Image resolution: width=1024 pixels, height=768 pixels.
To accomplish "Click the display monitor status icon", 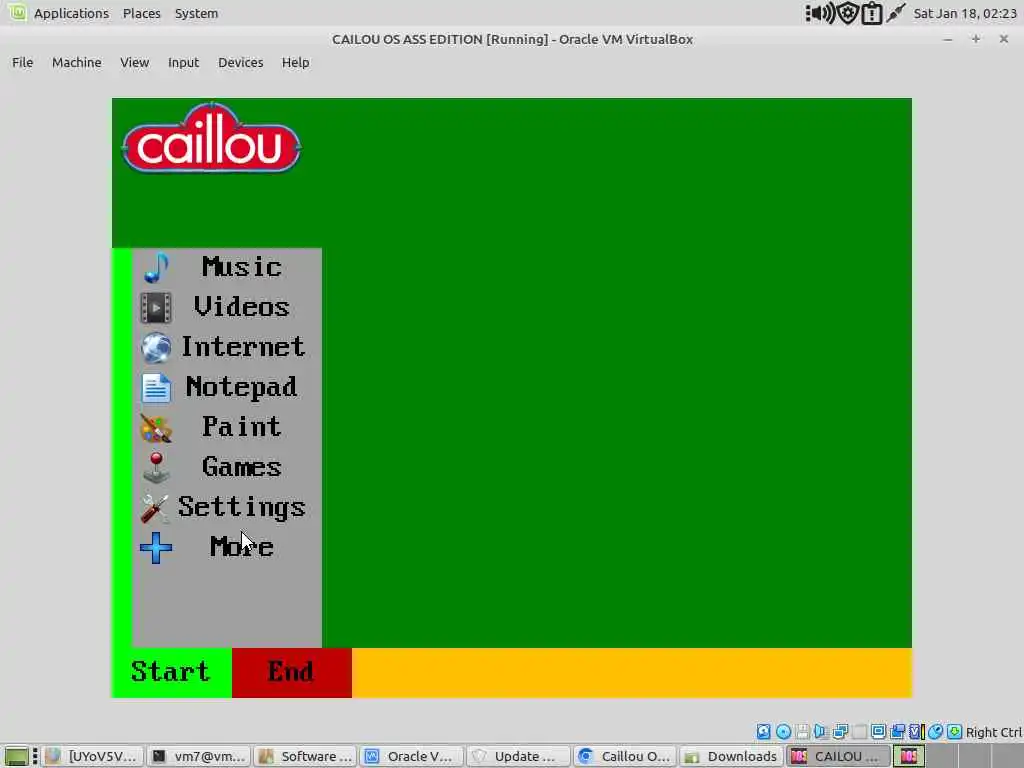I will pyautogui.click(x=878, y=731).
